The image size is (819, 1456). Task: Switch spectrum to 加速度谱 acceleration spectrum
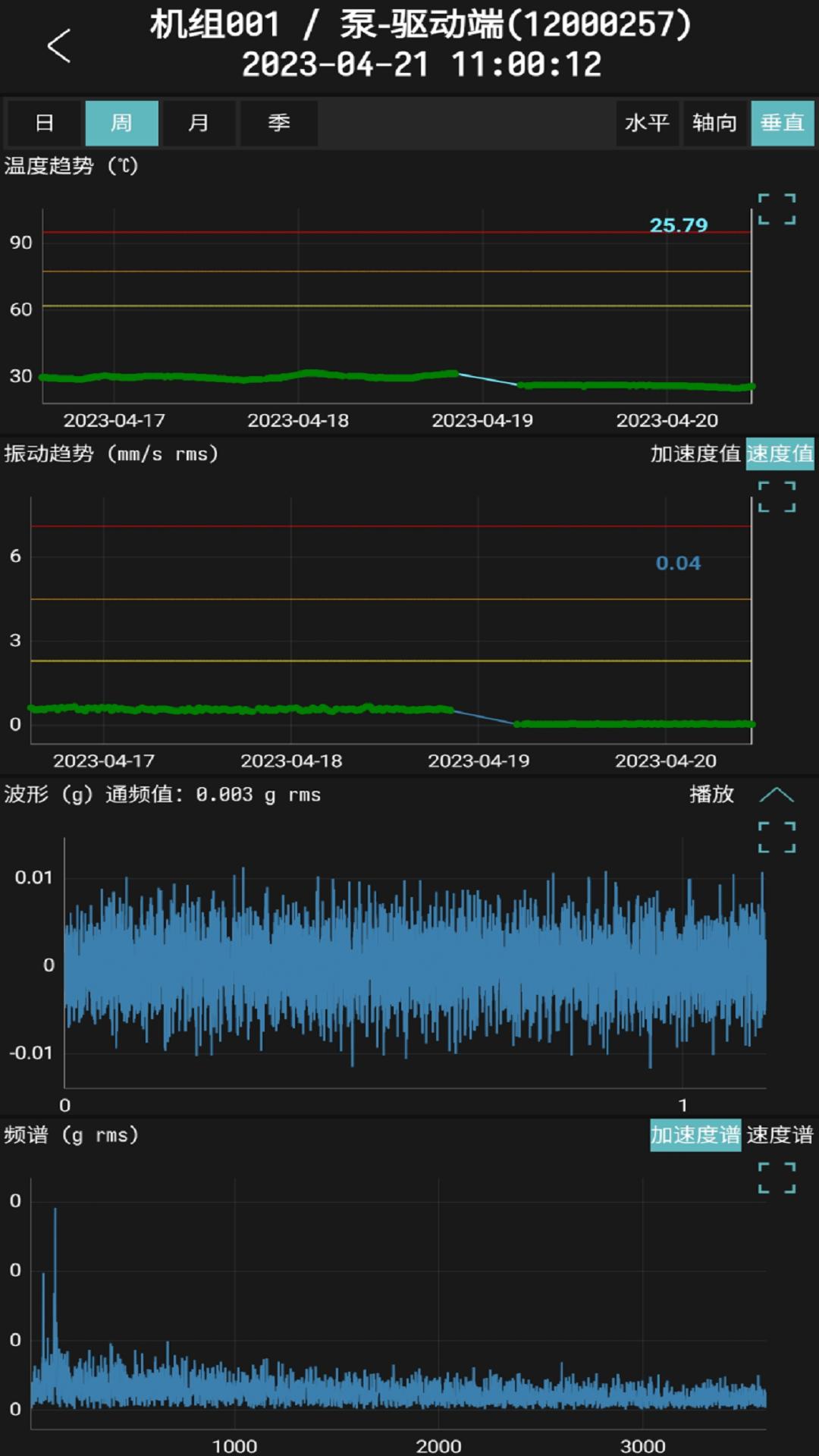point(695,1135)
